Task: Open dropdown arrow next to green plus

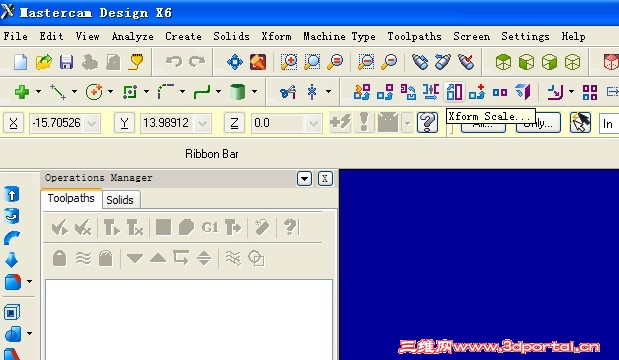Action: pos(38,92)
